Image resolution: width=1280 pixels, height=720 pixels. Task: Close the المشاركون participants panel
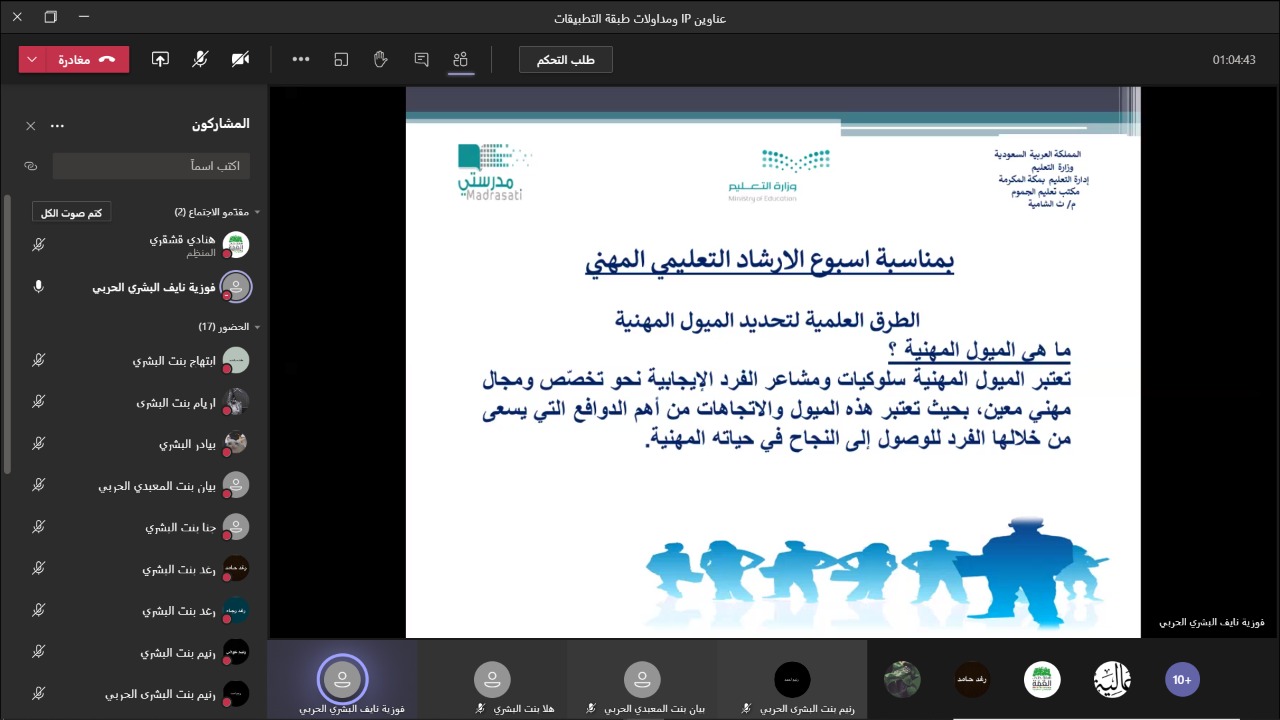(30, 126)
